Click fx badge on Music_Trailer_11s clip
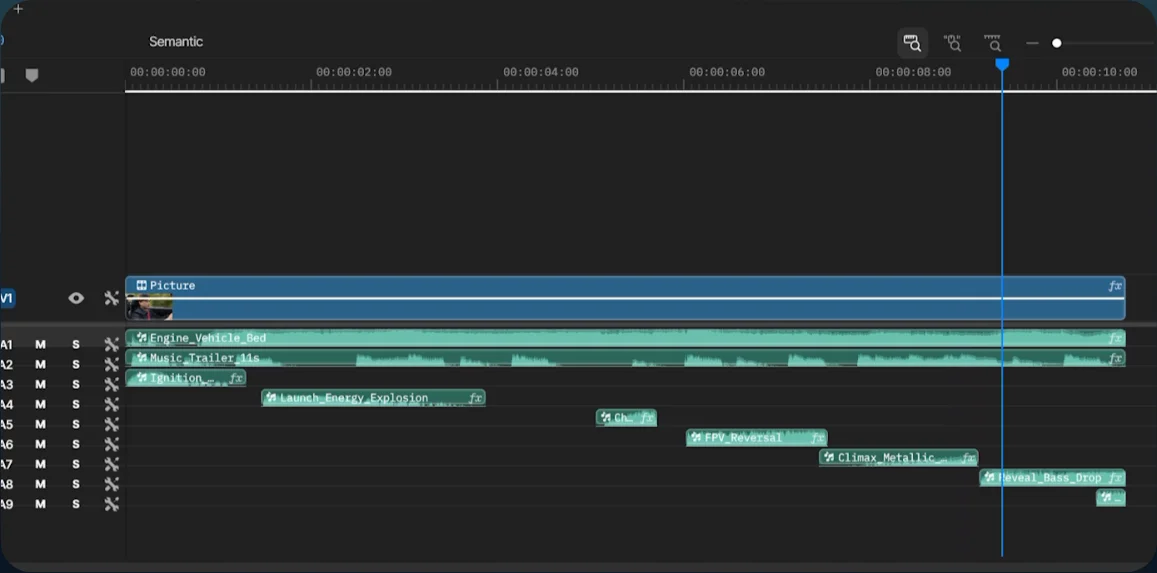 (1115, 358)
